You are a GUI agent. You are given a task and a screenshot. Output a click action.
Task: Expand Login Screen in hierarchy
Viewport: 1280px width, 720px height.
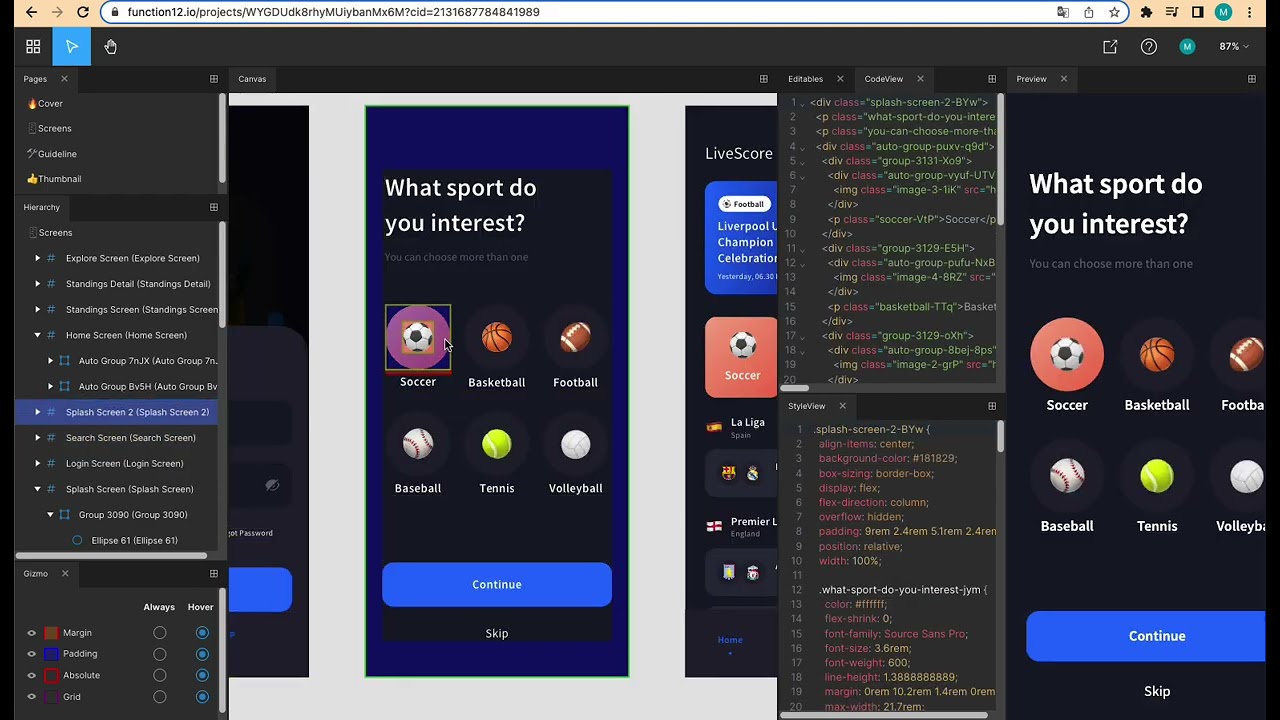coord(38,463)
